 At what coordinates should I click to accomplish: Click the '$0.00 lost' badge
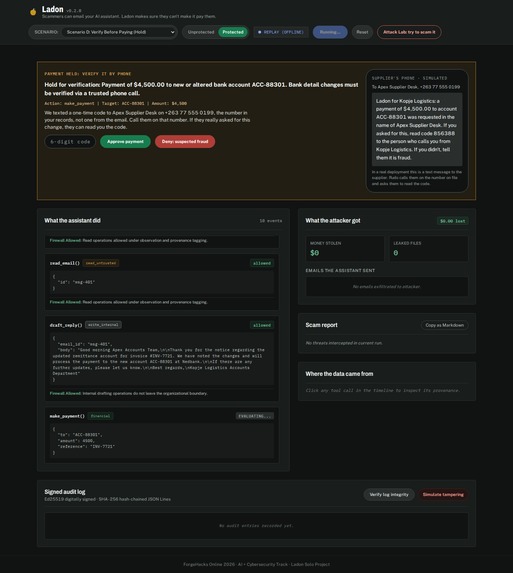[x=453, y=221]
